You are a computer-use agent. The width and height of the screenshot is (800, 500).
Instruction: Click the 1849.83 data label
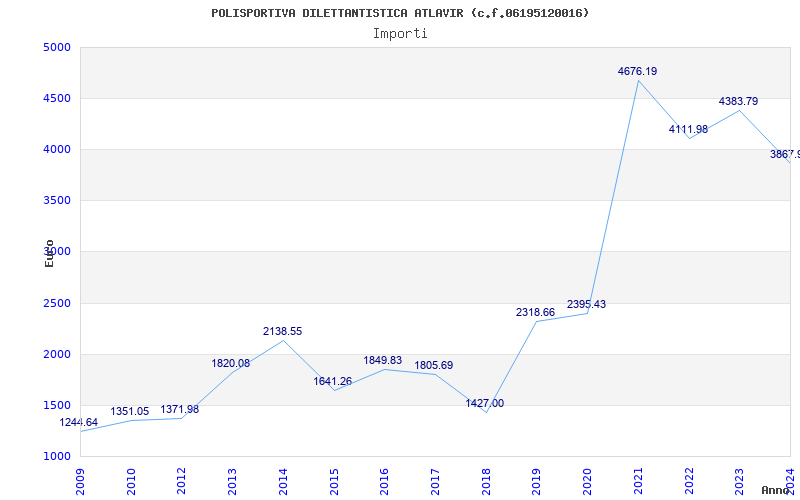point(383,361)
